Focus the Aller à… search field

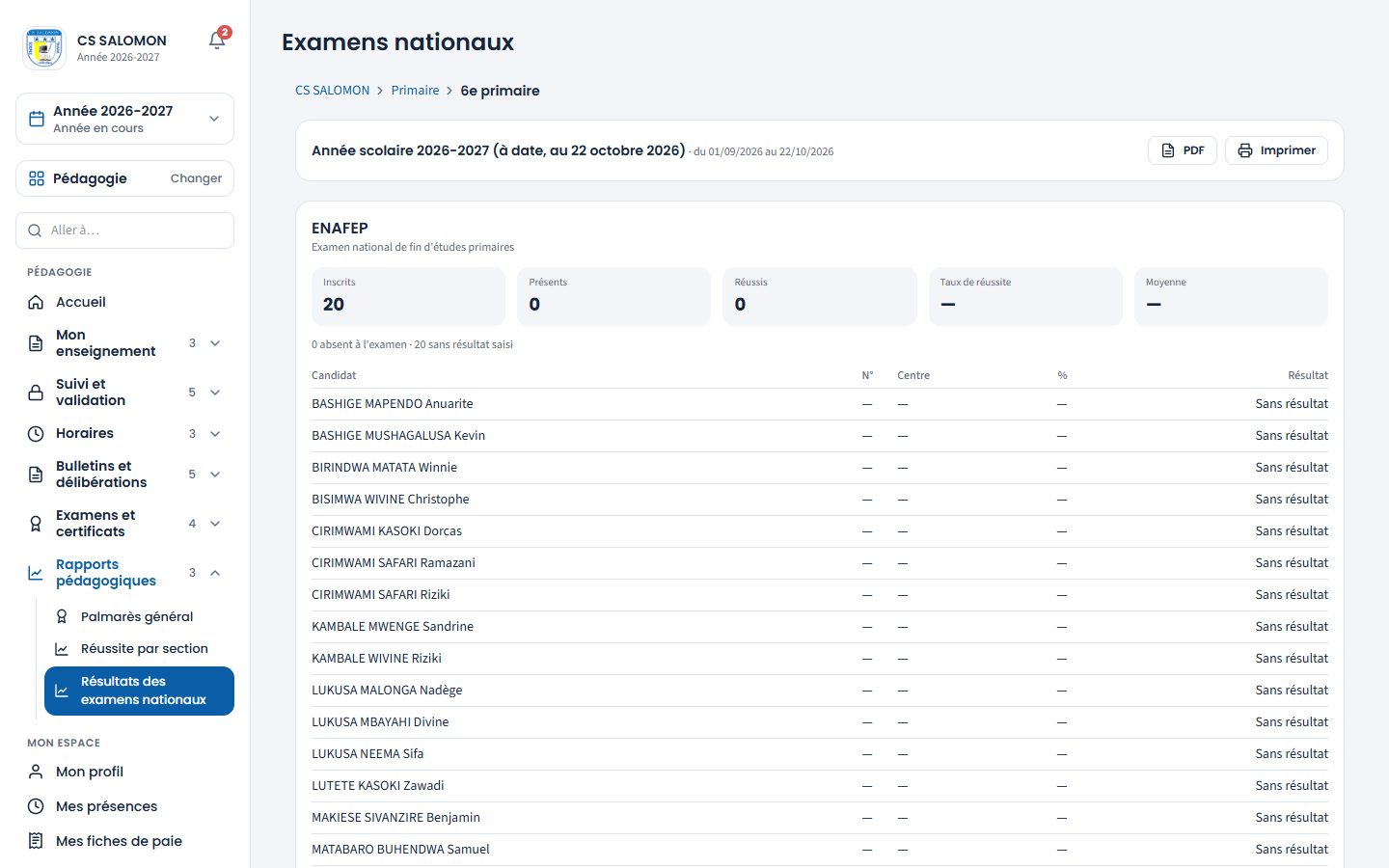[x=124, y=231]
